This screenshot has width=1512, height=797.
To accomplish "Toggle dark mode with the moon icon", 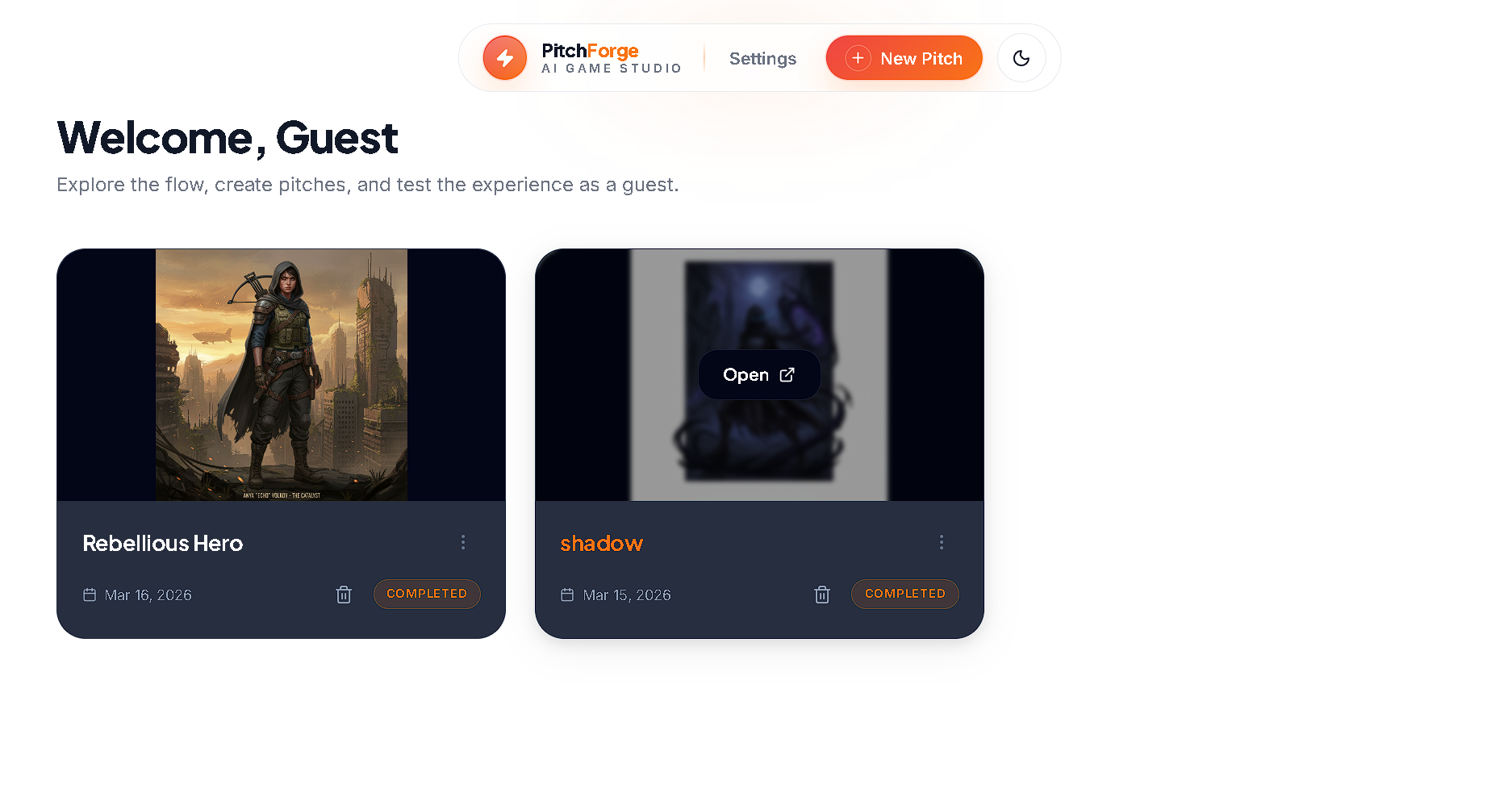I will (1021, 58).
